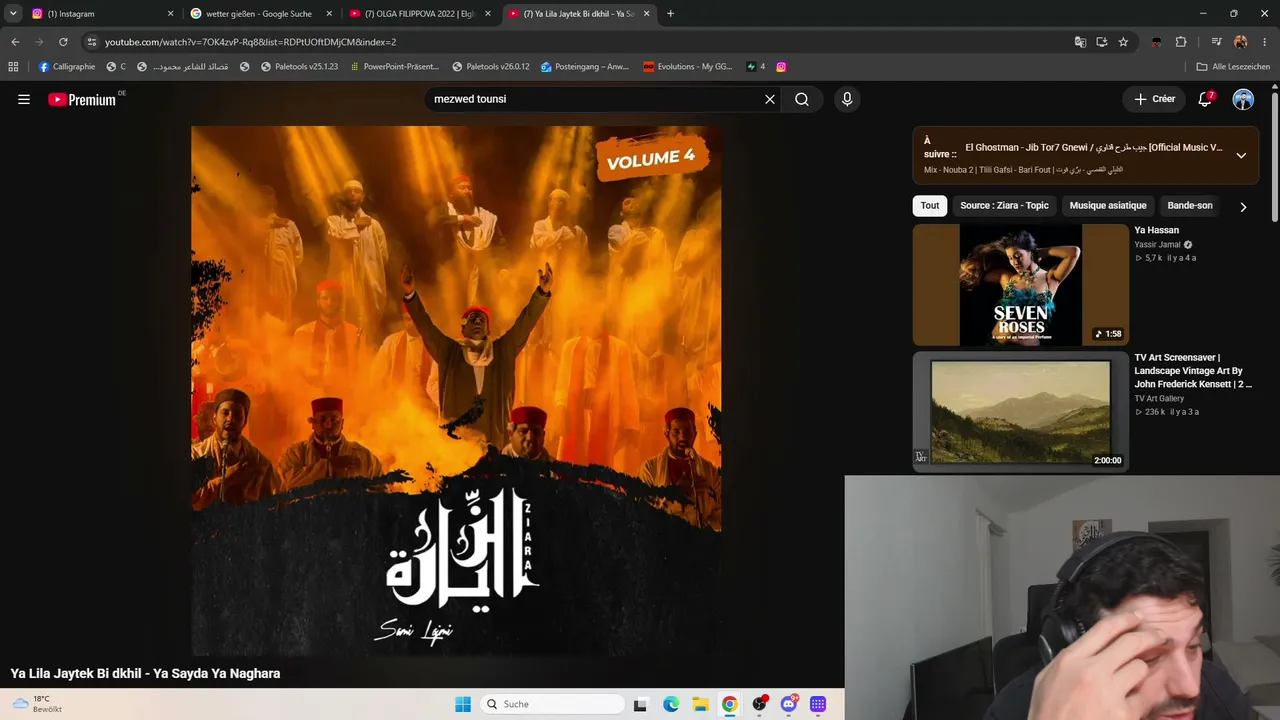Click the Ziara Volume 4 video player
1280x720 pixels.
[456, 390]
